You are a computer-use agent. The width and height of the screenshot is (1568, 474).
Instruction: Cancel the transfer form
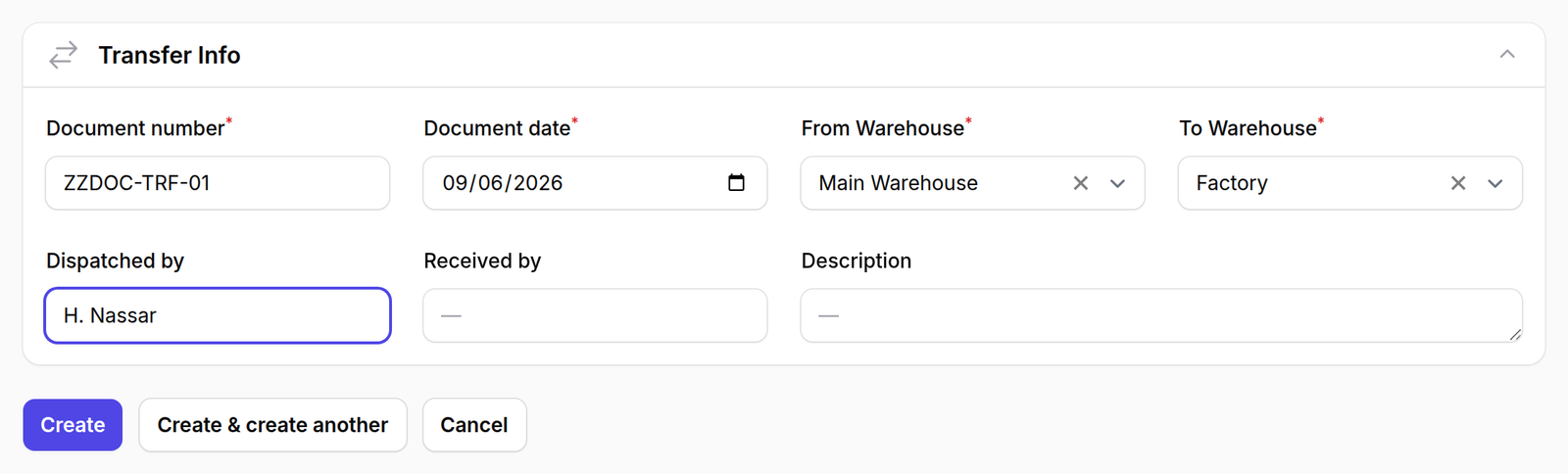[474, 425]
